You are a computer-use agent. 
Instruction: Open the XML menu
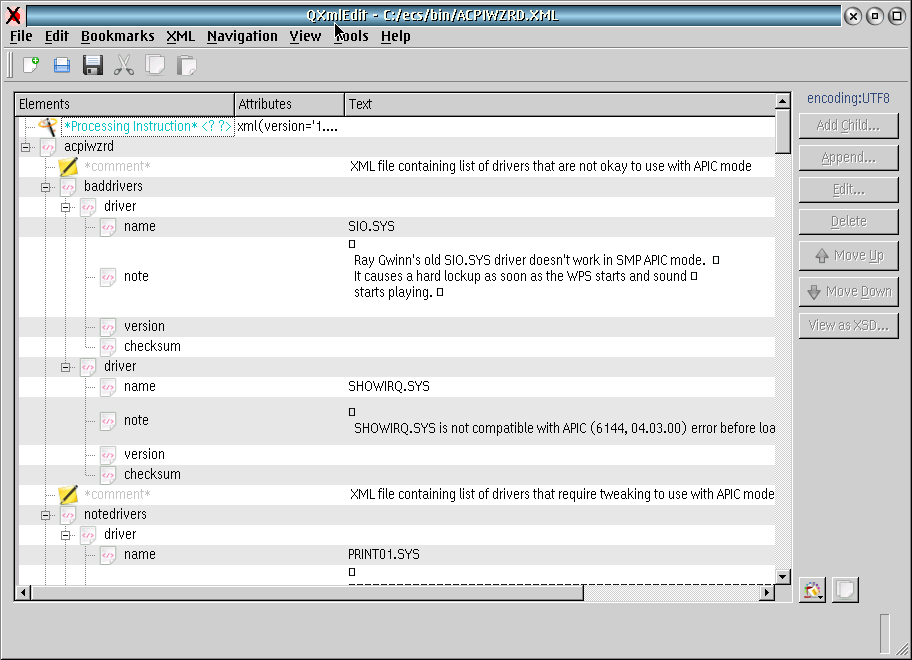click(180, 36)
